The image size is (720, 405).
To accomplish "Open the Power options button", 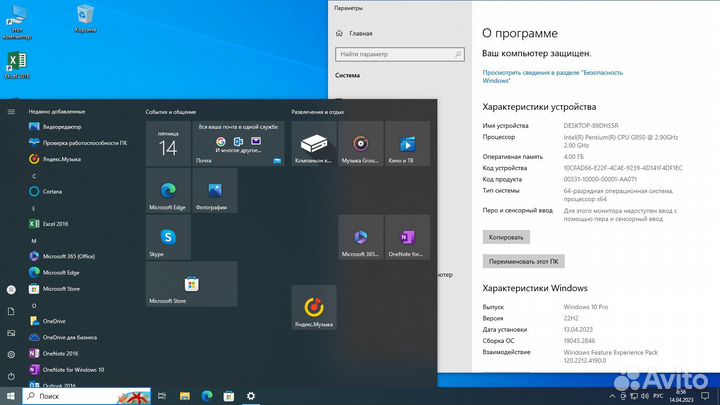I will [x=11, y=376].
